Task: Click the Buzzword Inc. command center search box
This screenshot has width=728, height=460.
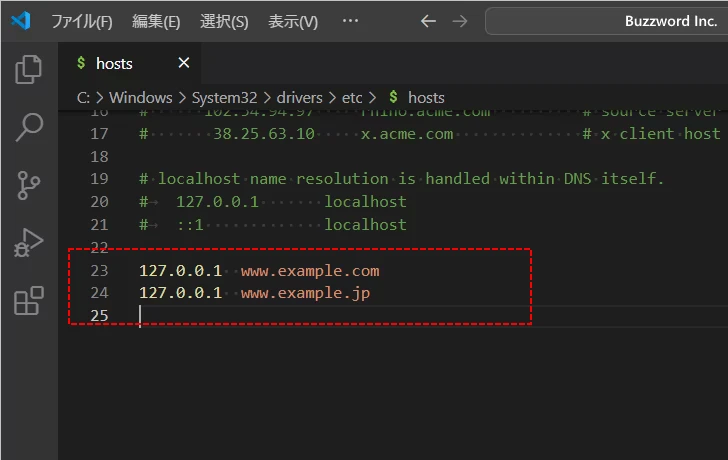Action: (x=610, y=21)
